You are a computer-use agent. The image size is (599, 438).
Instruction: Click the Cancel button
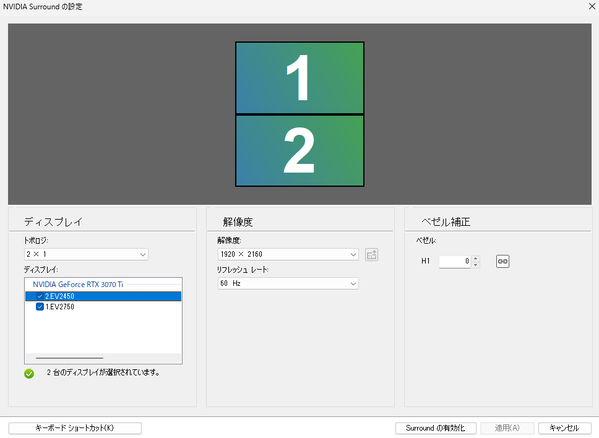point(565,428)
